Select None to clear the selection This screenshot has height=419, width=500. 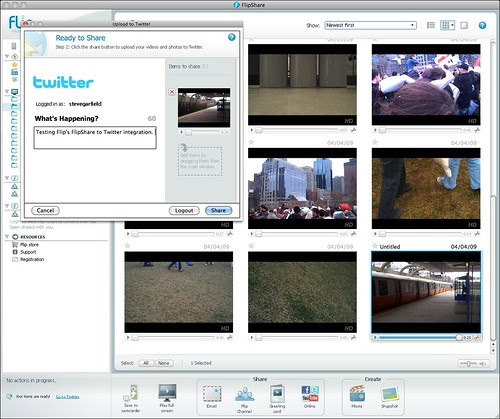point(164,363)
